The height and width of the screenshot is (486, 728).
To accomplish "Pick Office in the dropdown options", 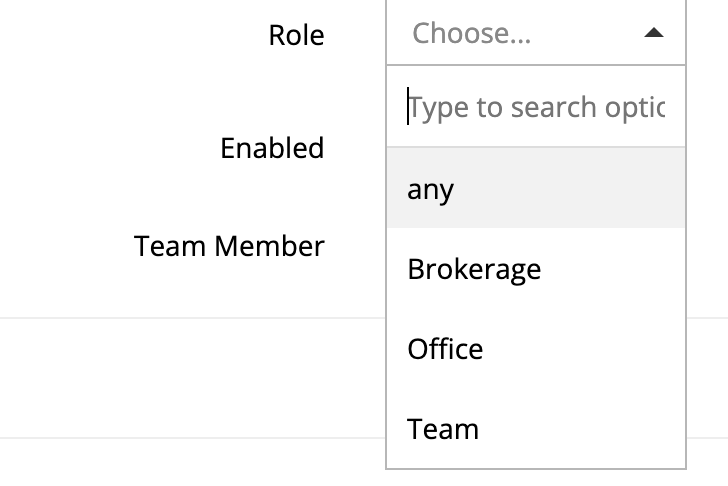I will (445, 349).
